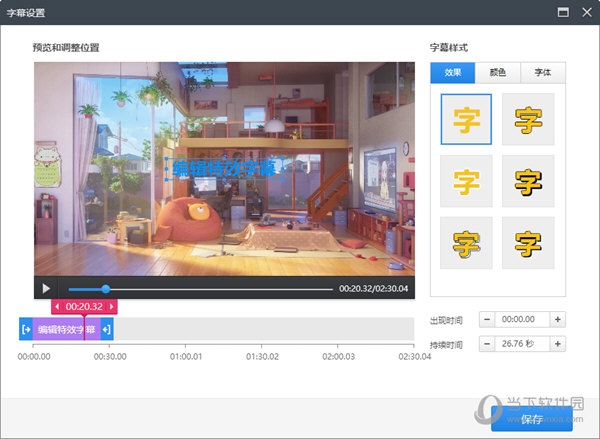Click the subtitle clip start handle
This screenshot has height=439, width=600.
26,329
